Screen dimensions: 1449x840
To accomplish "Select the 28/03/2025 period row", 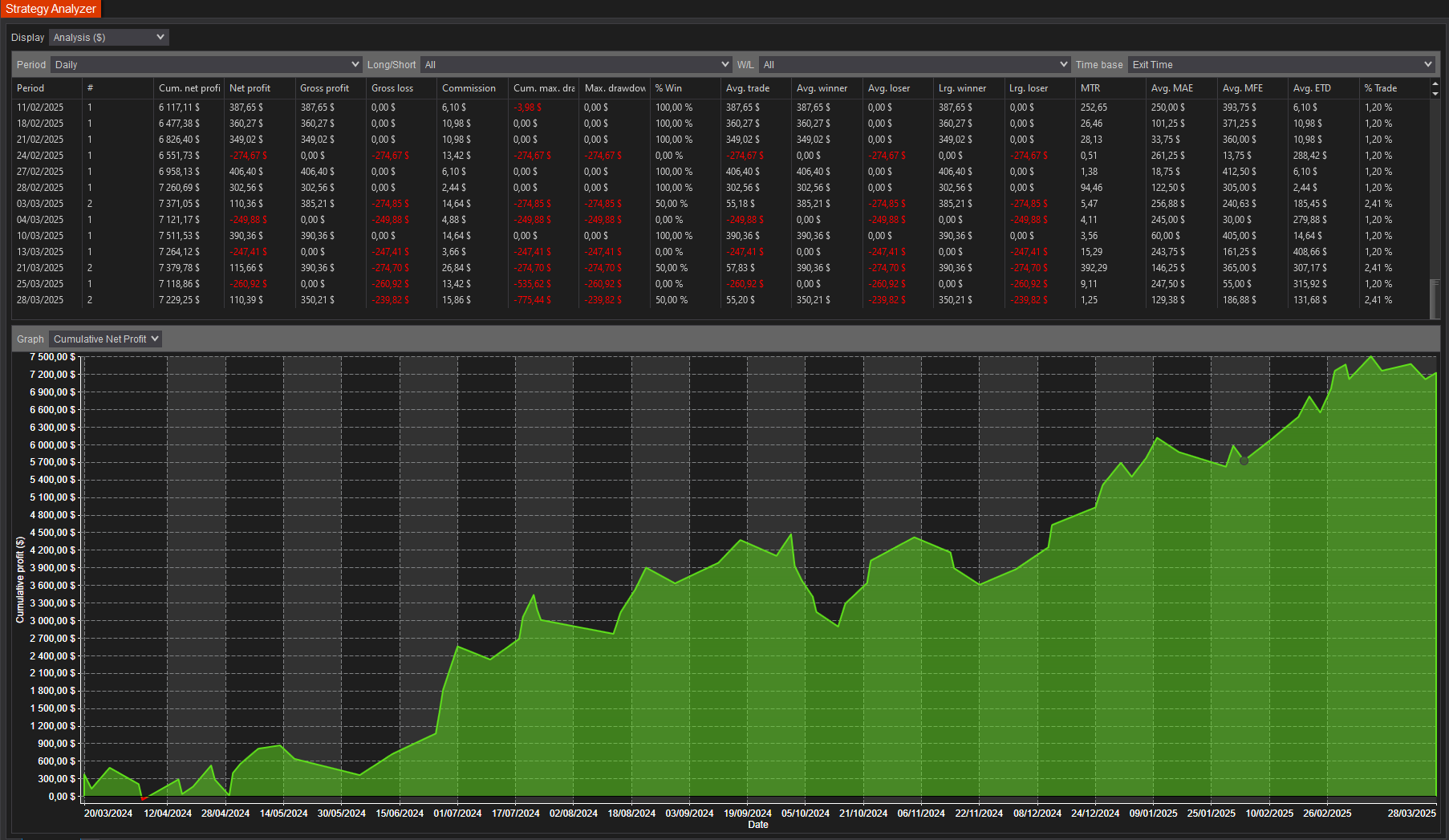I will [721, 300].
